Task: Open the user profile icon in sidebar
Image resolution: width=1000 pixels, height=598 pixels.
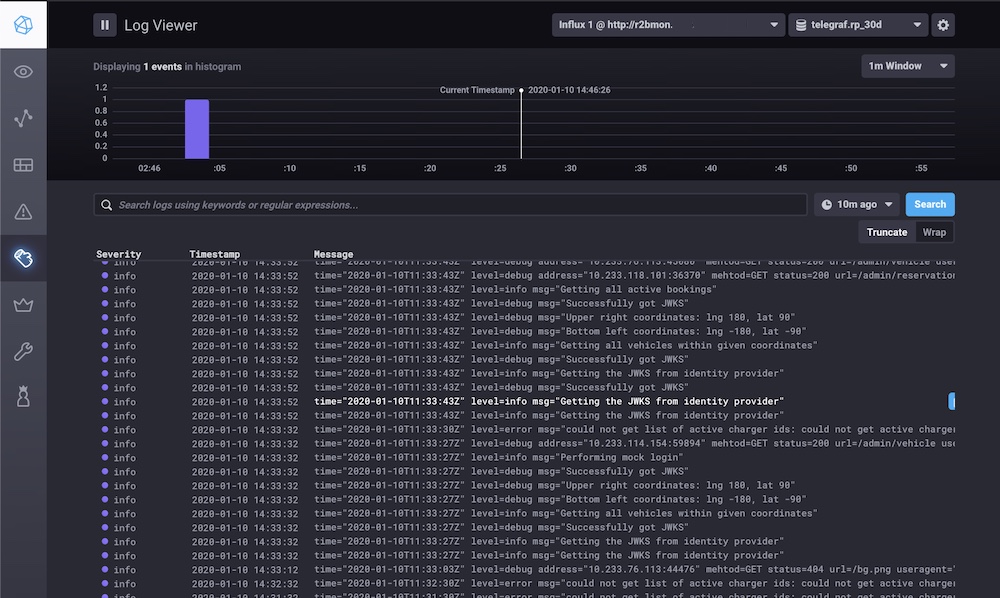Action: [23, 397]
